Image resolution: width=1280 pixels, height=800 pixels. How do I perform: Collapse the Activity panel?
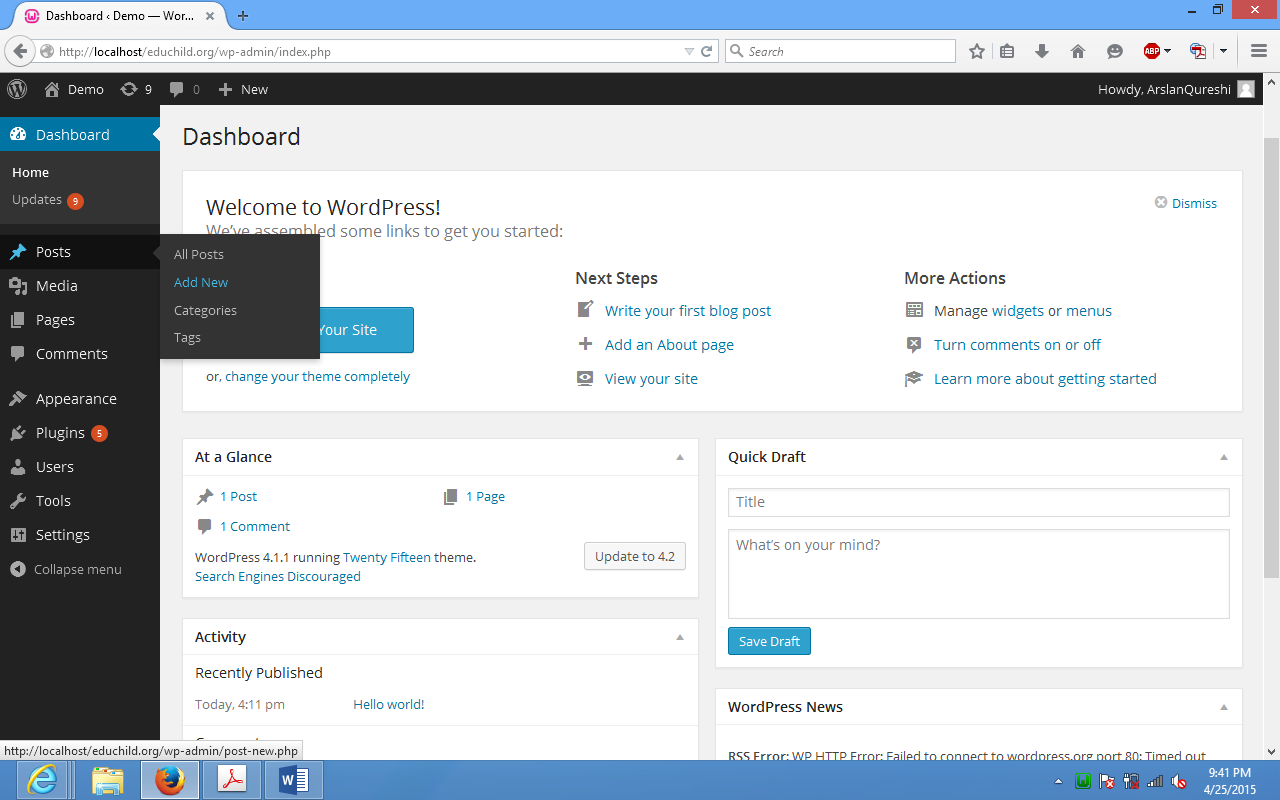coord(680,637)
